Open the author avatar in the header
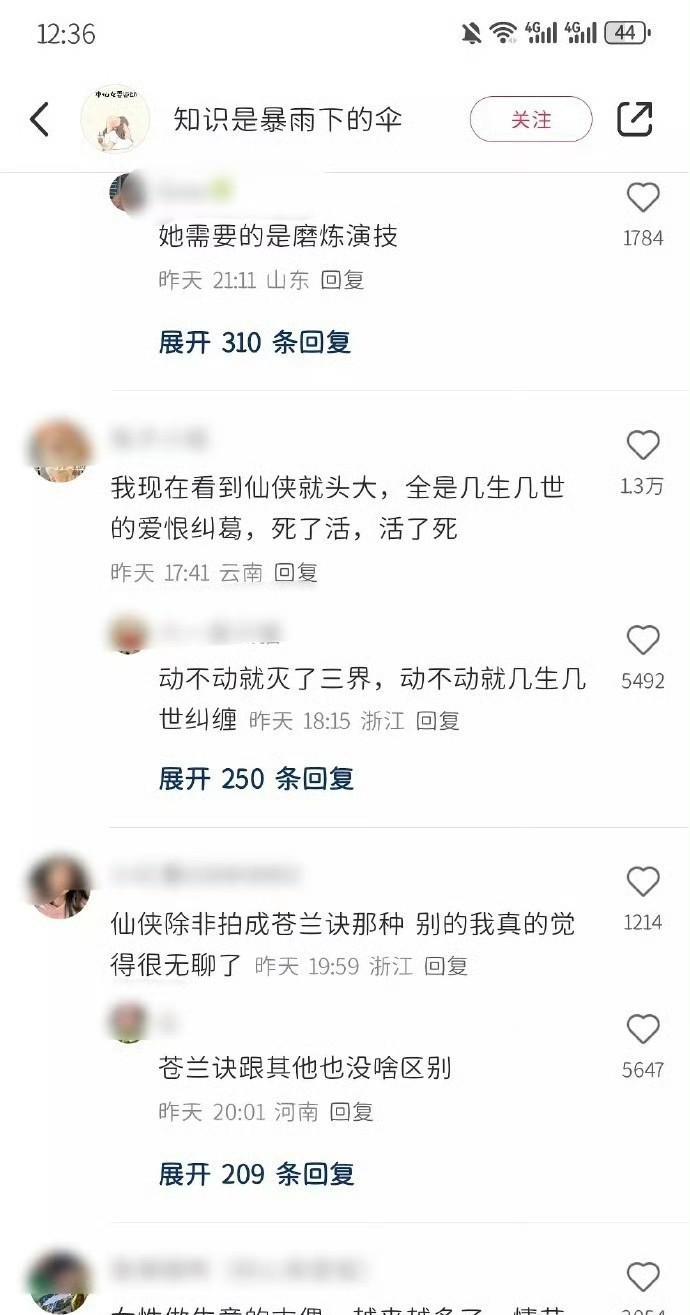The image size is (690, 1315). point(115,120)
